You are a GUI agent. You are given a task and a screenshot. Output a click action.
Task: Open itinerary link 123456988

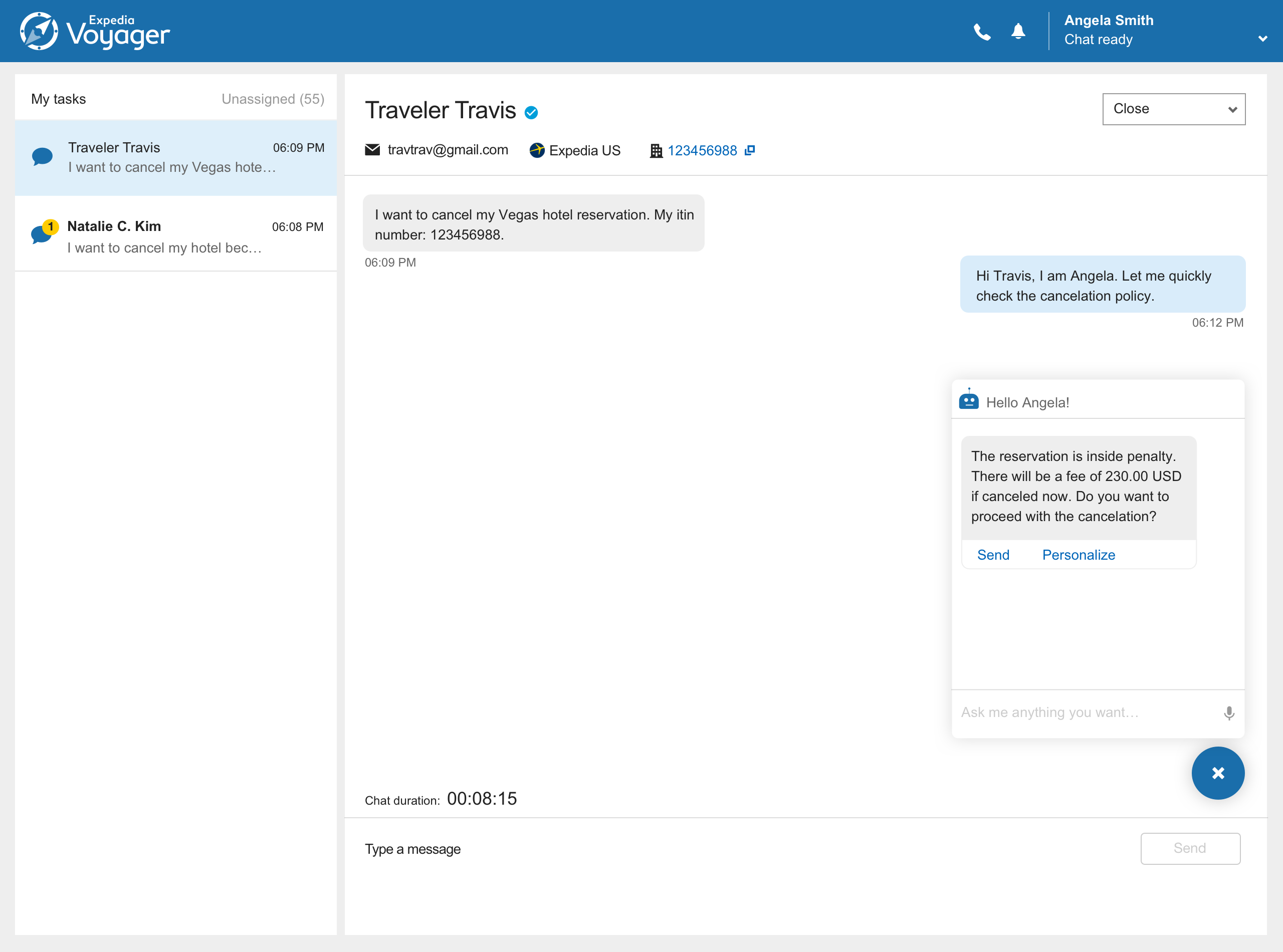(702, 150)
